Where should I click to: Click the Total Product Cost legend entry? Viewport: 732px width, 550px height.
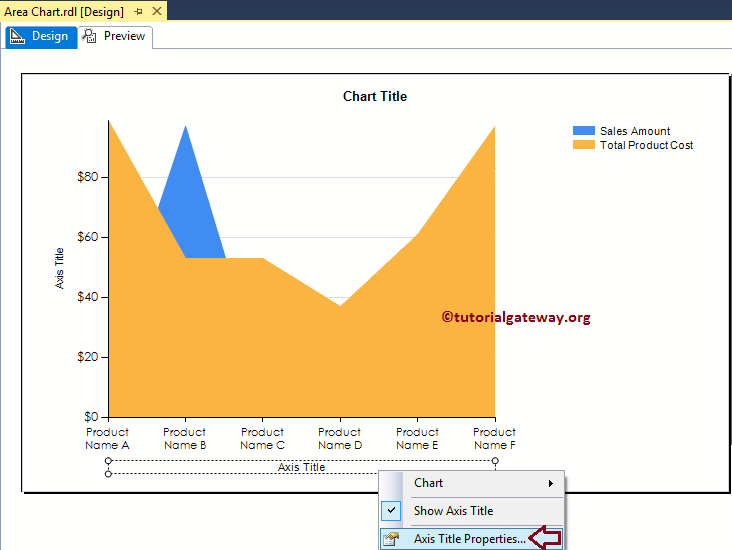click(633, 145)
